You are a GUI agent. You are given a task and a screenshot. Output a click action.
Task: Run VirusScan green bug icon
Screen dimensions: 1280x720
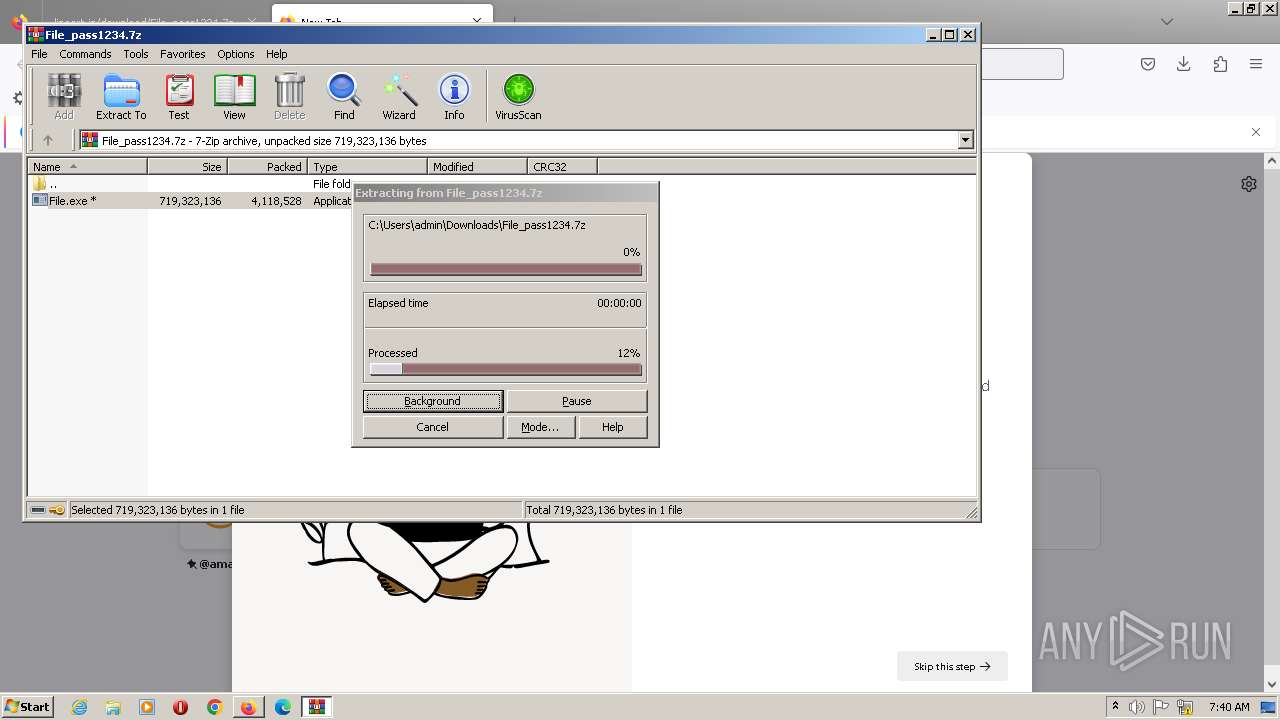[518, 97]
